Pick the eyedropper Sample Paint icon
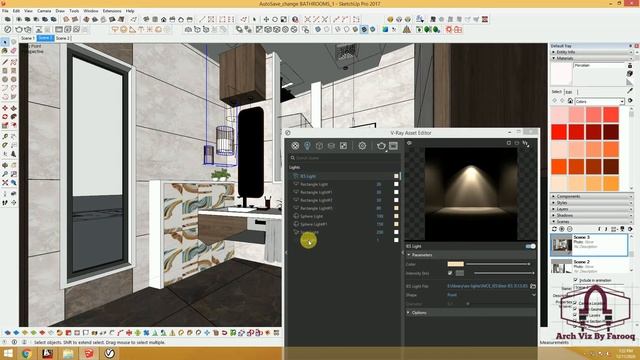Screen dimensions: 640x360 click(x=630, y=90)
